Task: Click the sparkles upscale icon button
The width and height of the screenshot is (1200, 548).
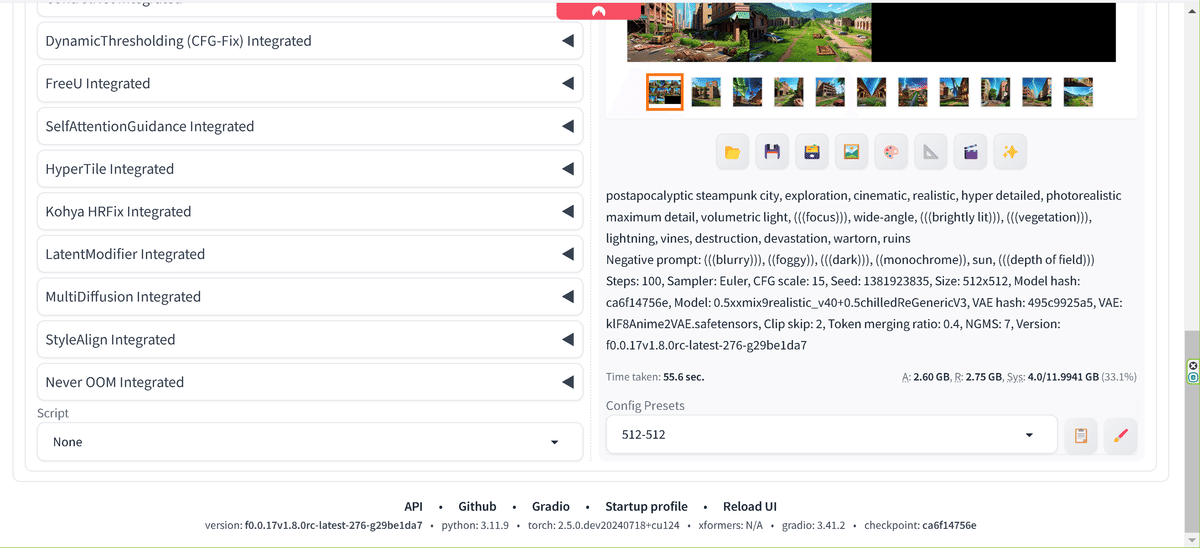Action: [1010, 152]
